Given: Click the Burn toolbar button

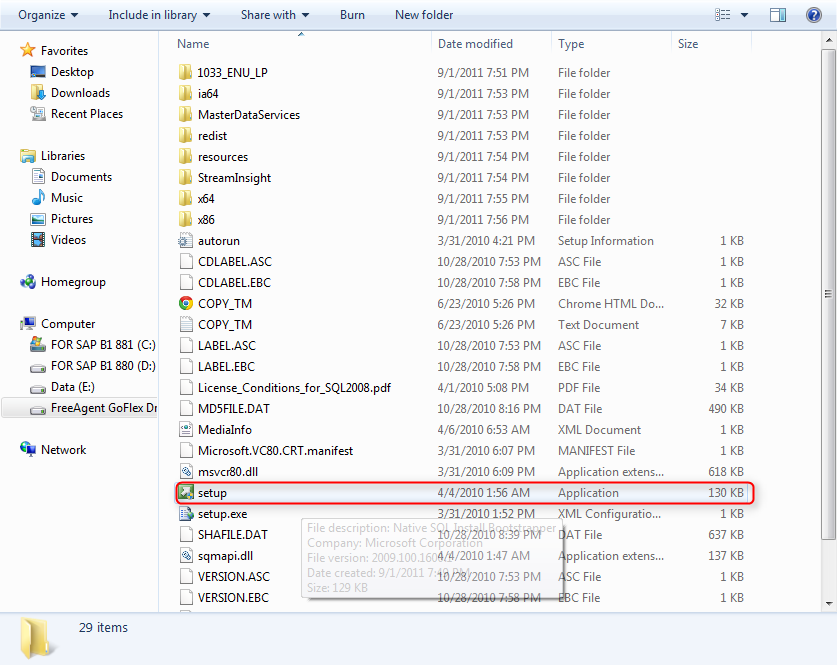Looking at the screenshot, I should (x=352, y=15).
